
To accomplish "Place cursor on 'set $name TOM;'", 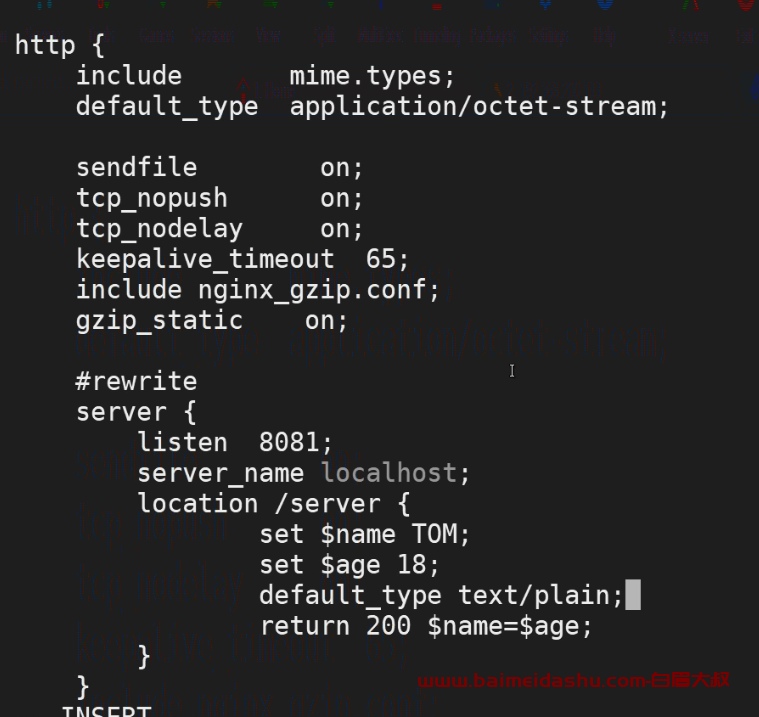I will click(364, 534).
